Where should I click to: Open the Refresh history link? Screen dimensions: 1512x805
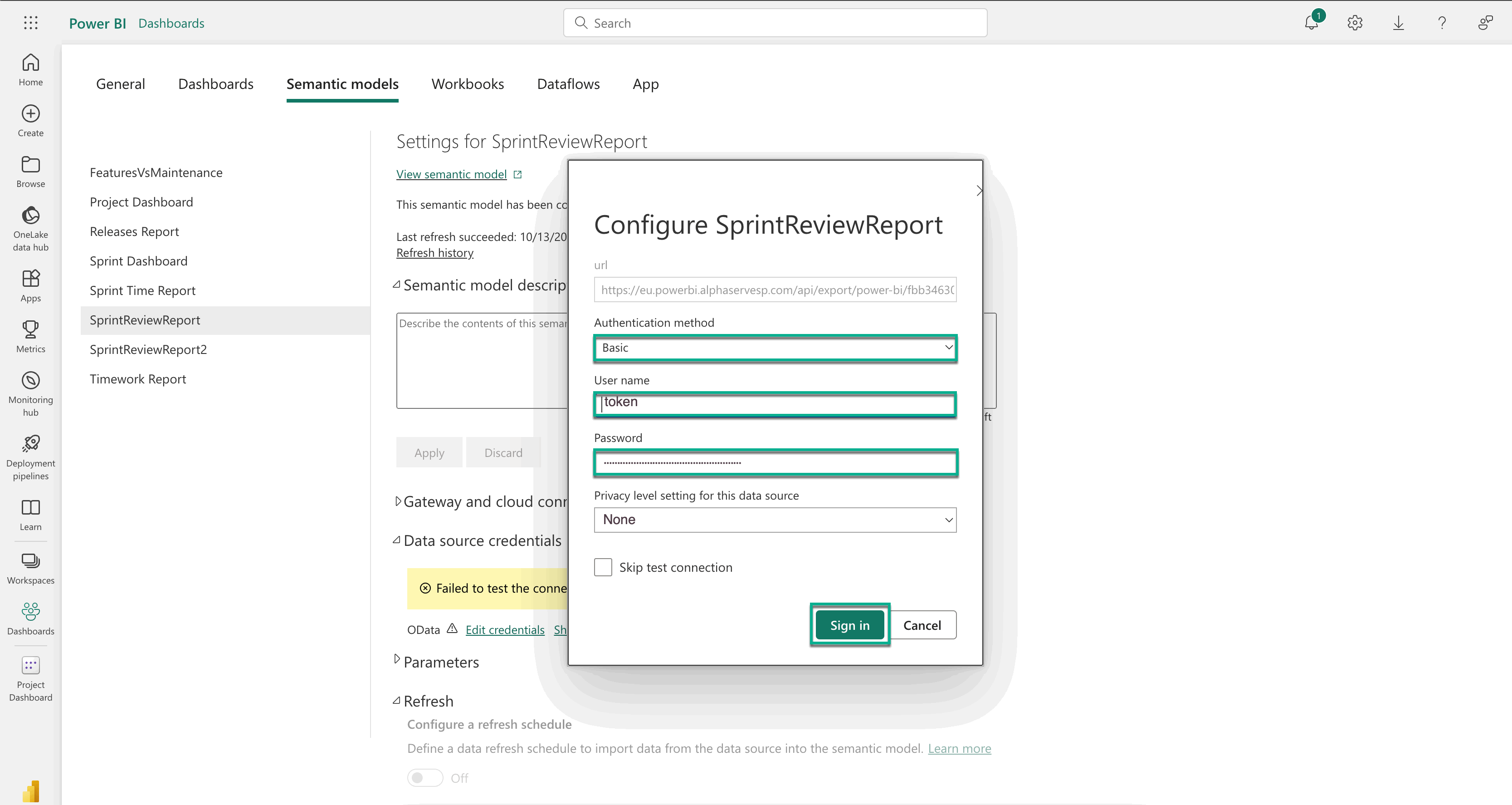[434, 252]
